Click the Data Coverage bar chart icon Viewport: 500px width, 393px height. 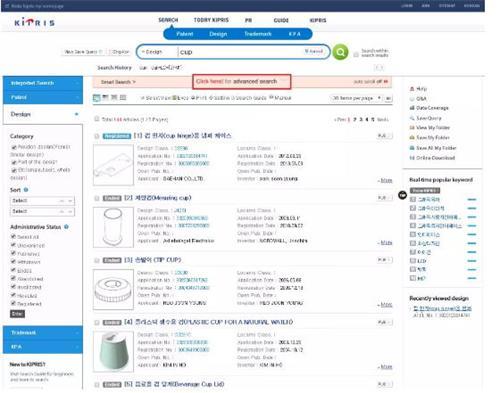pos(412,108)
